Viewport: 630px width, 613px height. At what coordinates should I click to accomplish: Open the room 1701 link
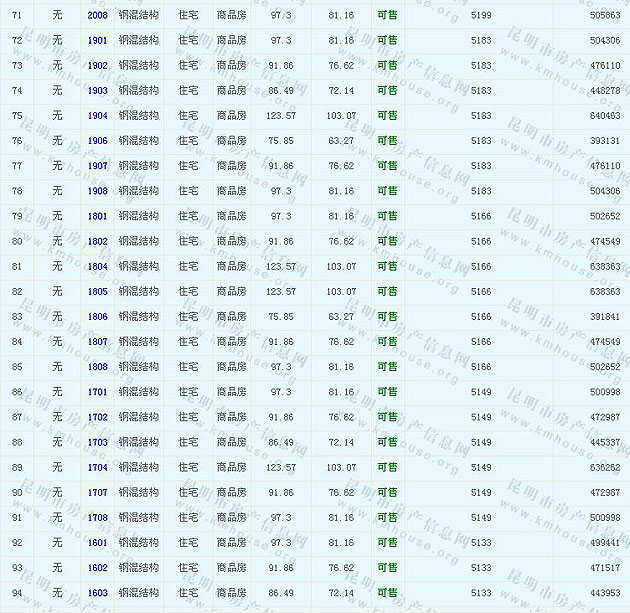(97, 392)
